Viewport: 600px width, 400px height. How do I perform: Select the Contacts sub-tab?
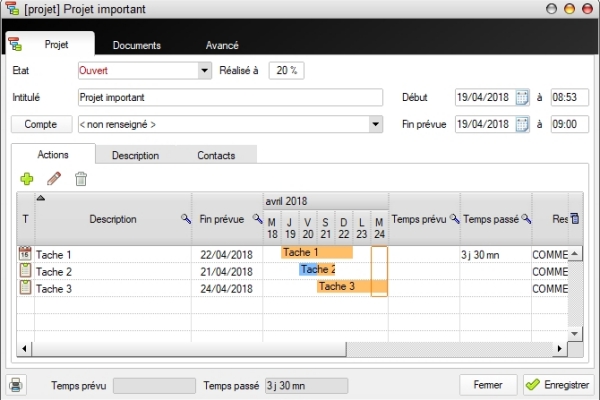(x=217, y=156)
